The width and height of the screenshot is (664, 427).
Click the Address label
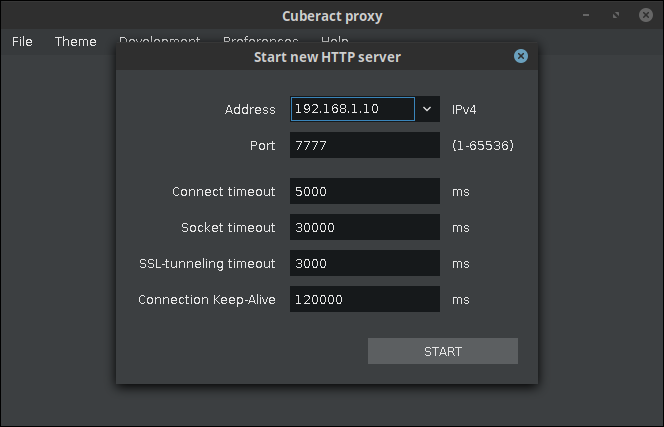pyautogui.click(x=250, y=110)
